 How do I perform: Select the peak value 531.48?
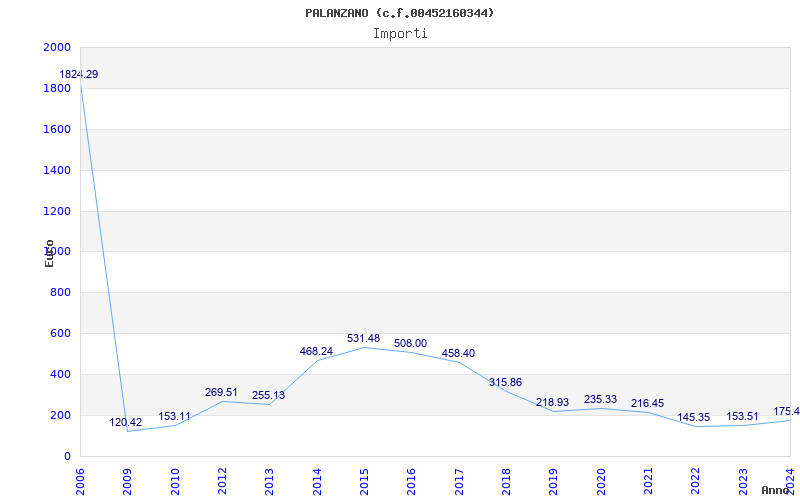tap(363, 338)
